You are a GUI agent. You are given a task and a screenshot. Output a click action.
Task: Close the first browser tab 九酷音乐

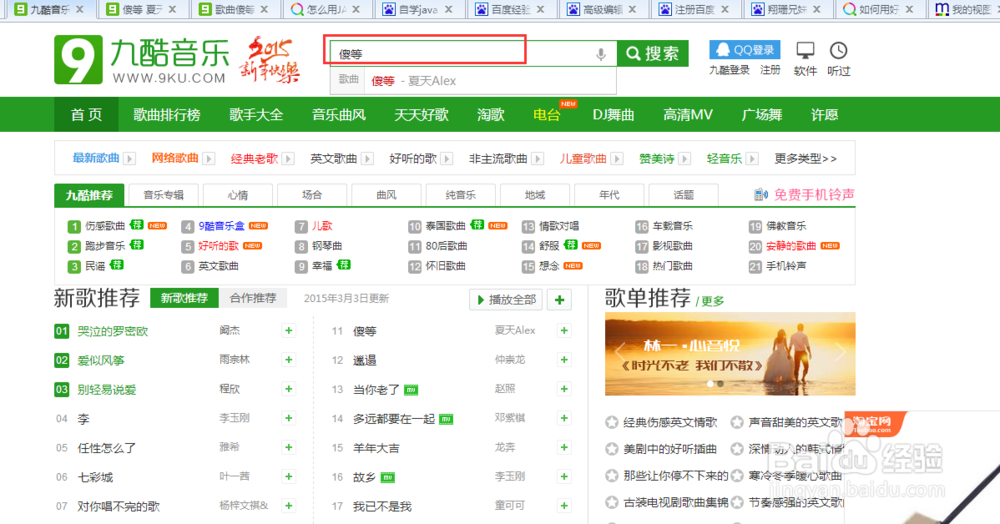click(80, 10)
